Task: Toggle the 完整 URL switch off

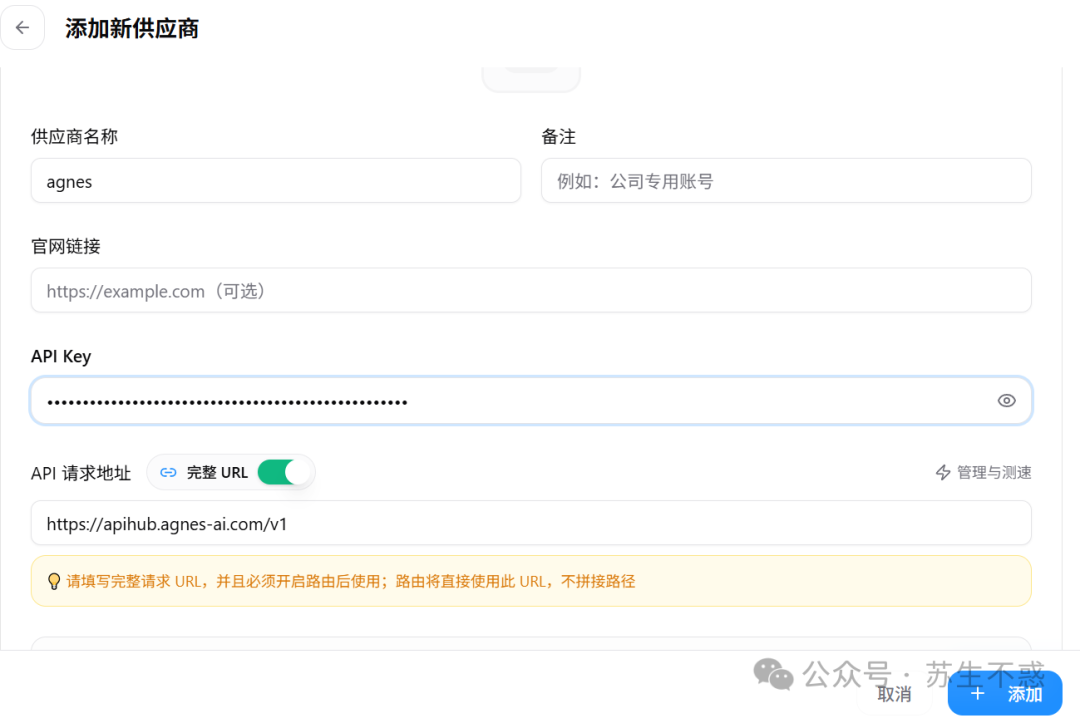Action: pyautogui.click(x=284, y=473)
